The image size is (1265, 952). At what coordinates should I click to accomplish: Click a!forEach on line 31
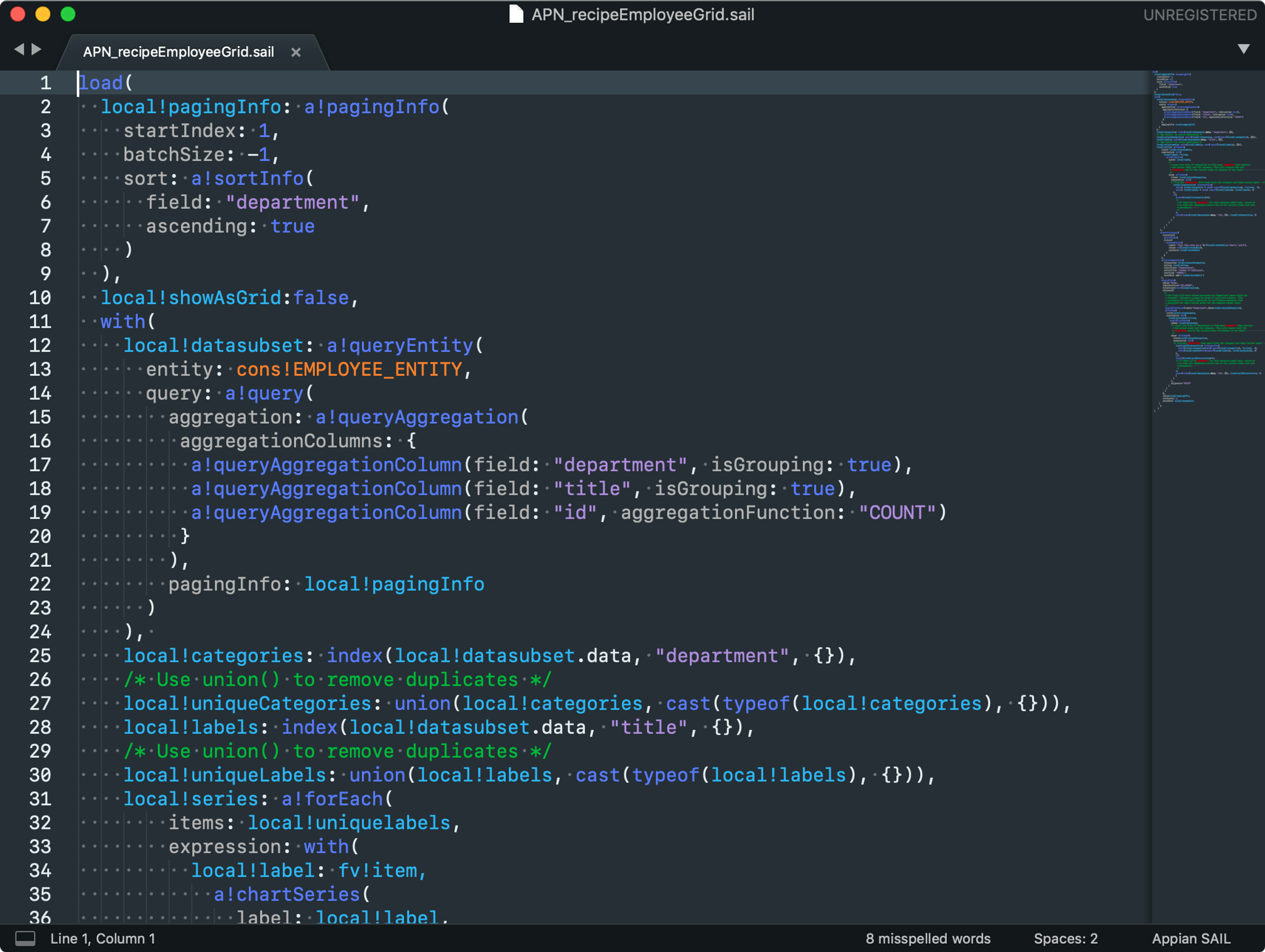332,799
